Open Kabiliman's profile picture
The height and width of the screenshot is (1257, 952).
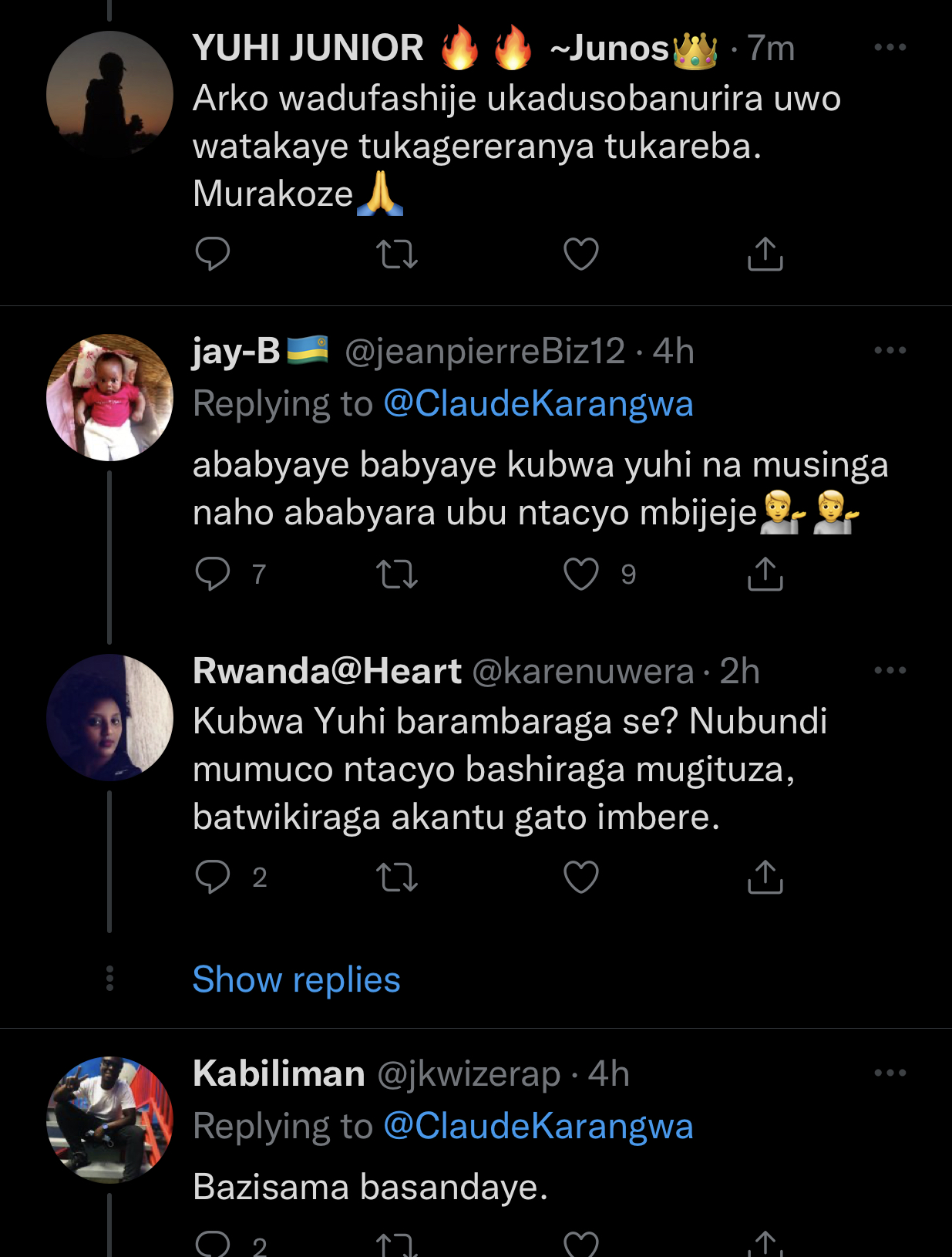point(109,1120)
